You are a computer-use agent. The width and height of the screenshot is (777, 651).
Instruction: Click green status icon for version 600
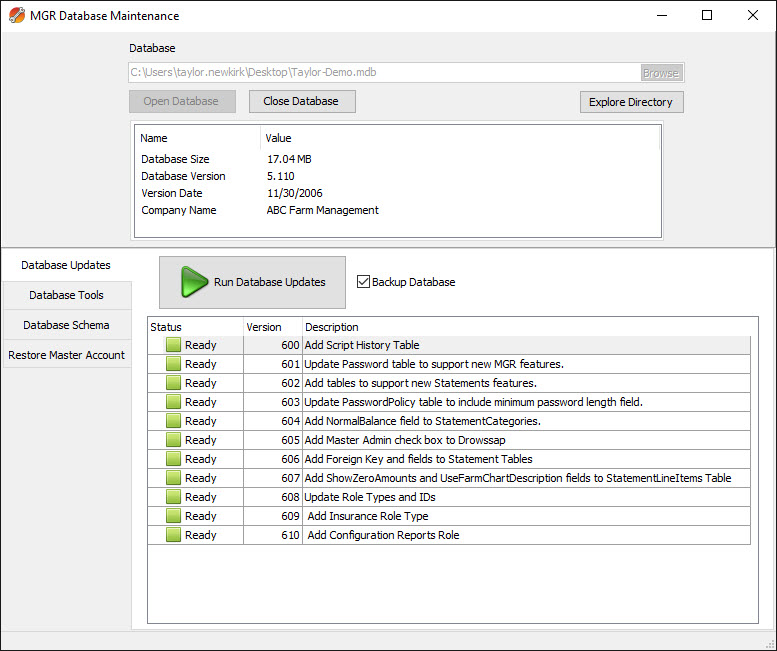(x=173, y=345)
